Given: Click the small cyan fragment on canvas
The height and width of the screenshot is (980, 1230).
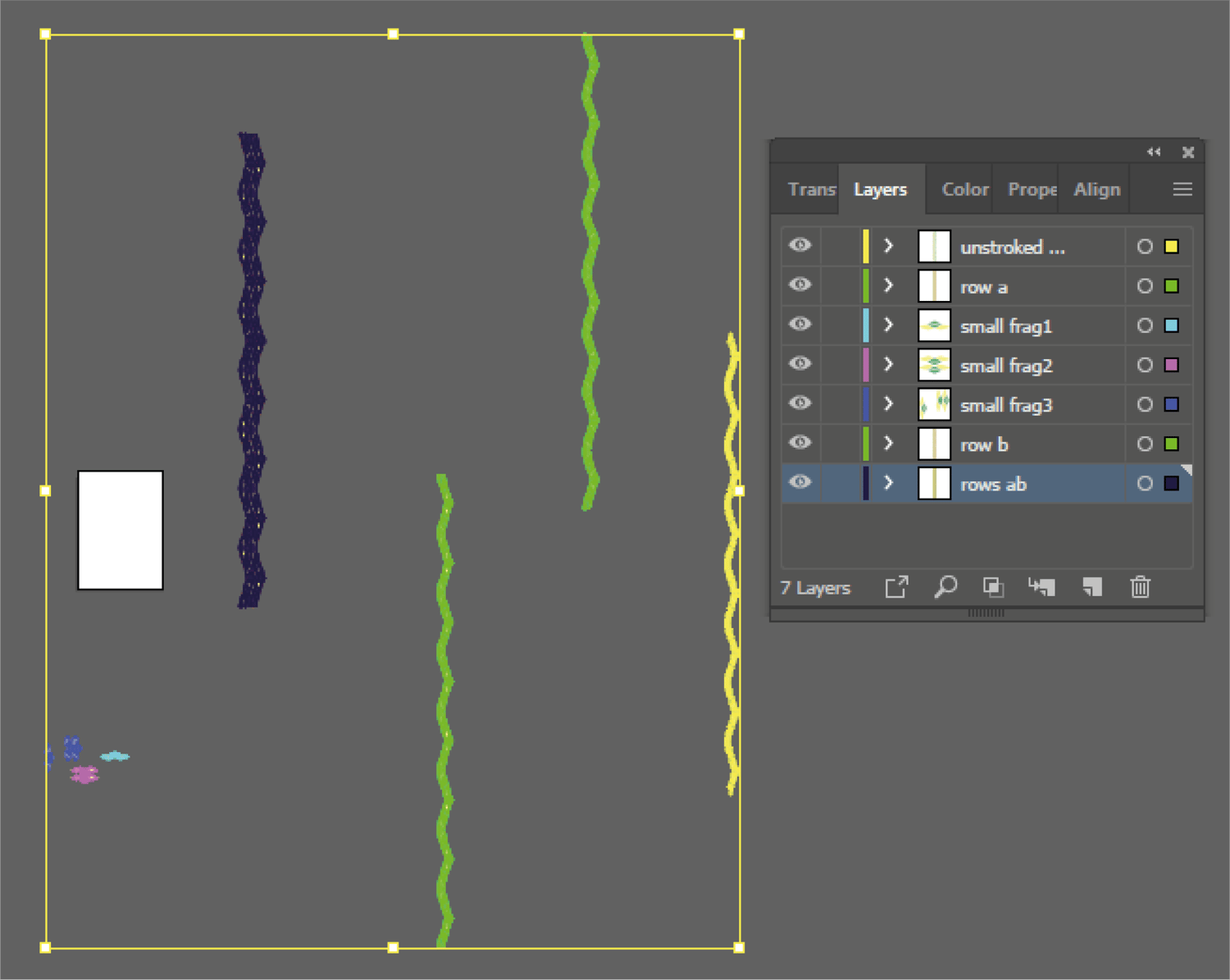Looking at the screenshot, I should [115, 756].
